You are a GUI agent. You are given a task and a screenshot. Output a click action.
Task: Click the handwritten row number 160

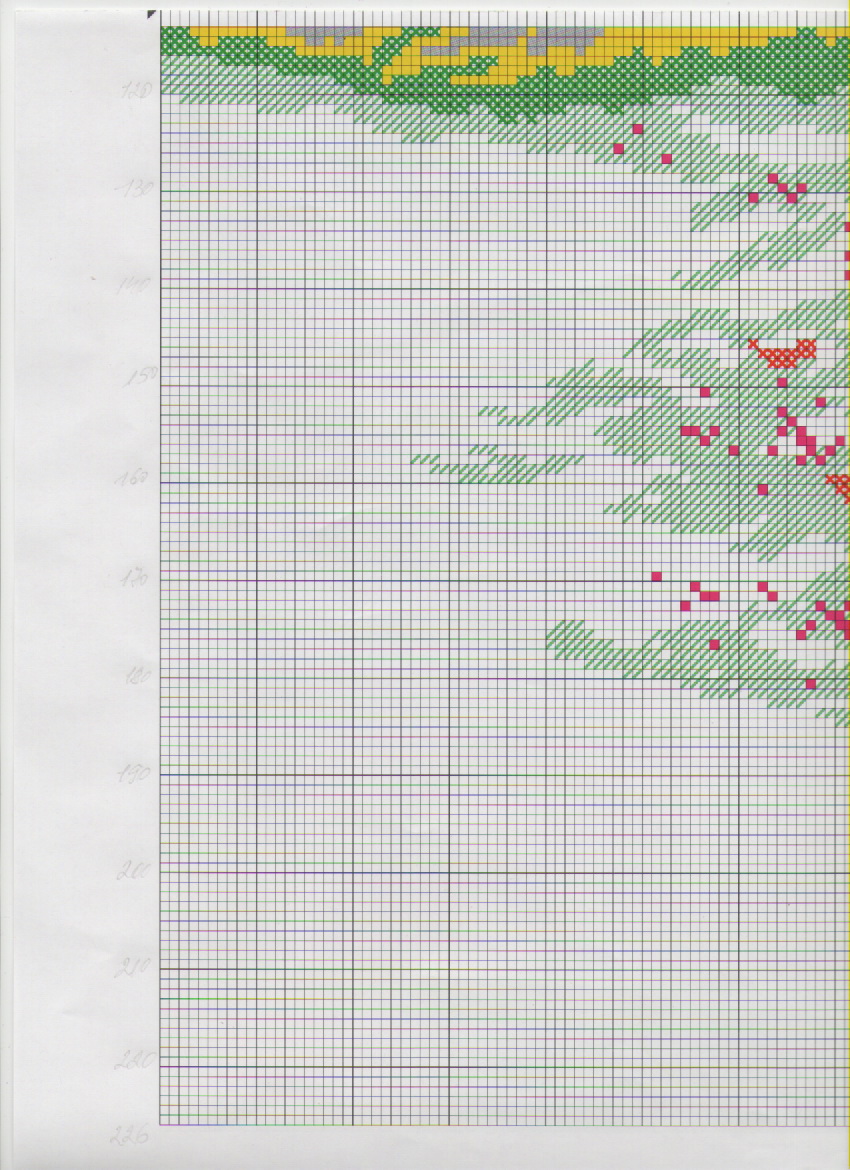pos(133,477)
